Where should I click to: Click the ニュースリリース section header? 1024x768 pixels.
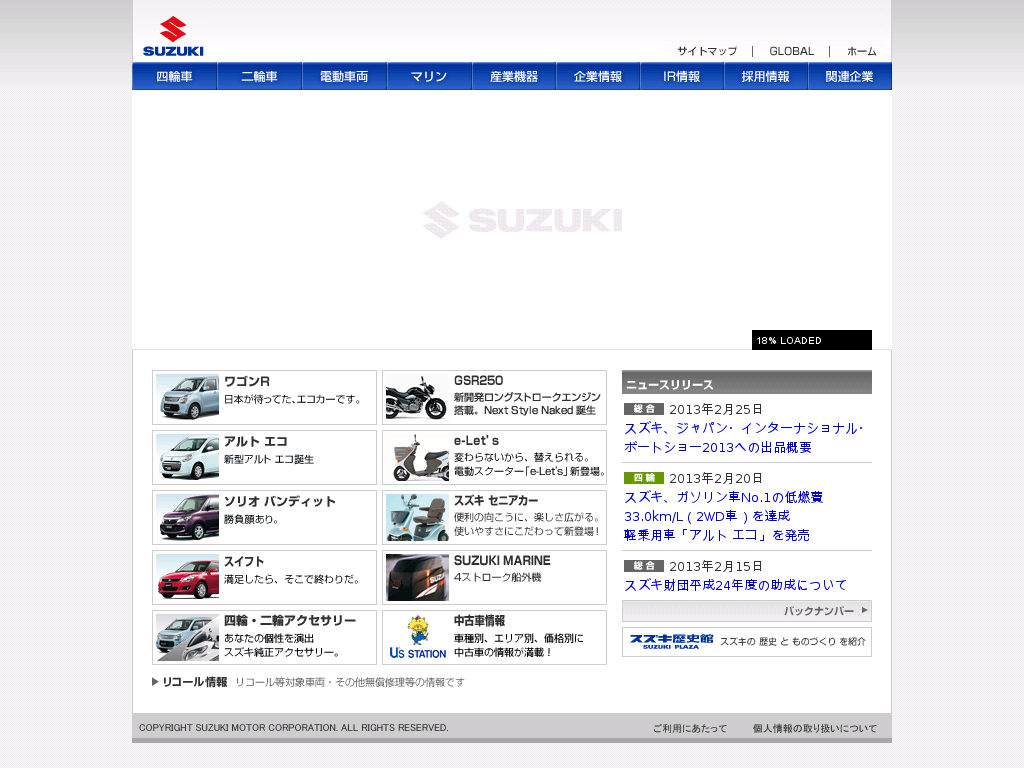pos(746,383)
